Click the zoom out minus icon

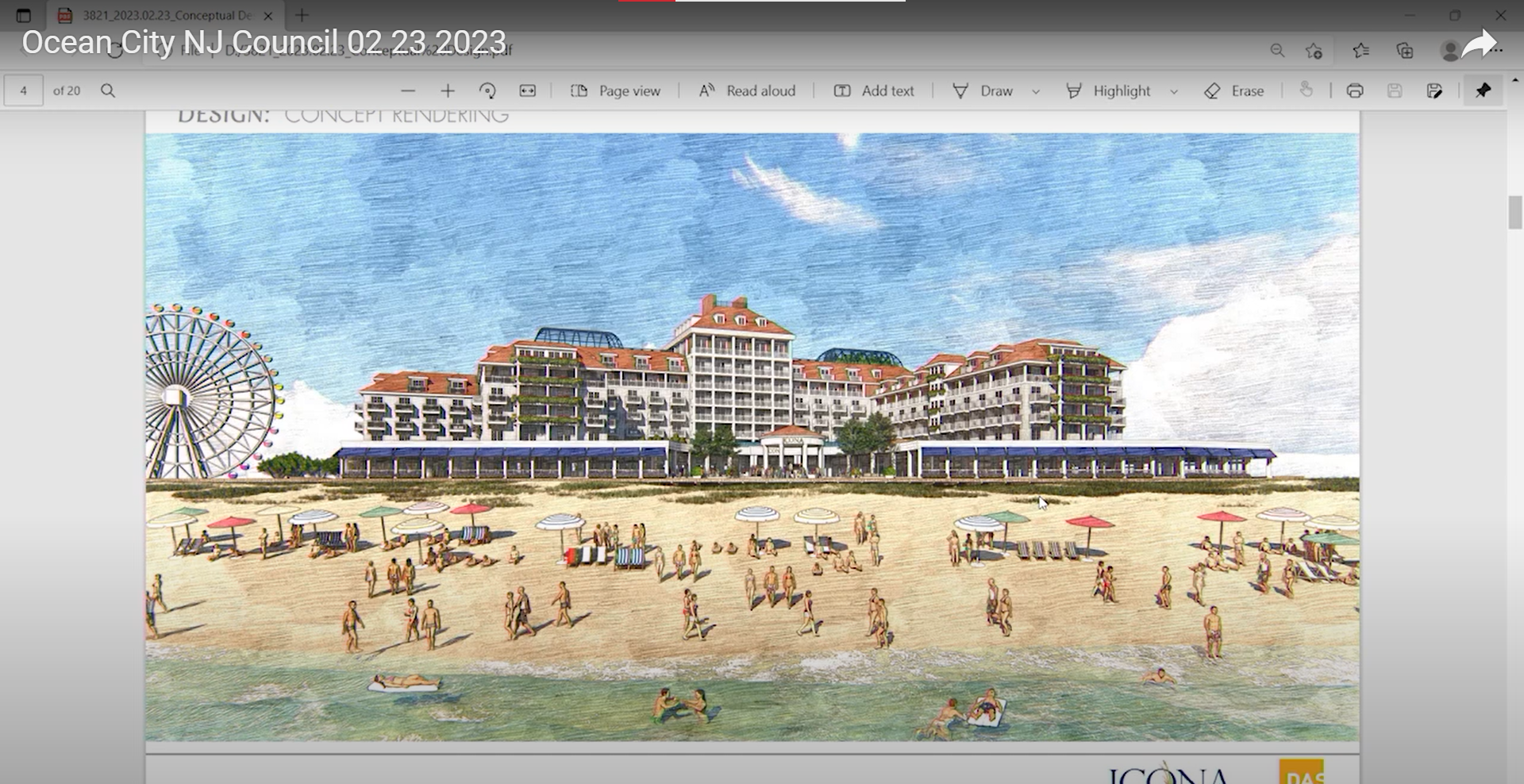click(x=408, y=91)
